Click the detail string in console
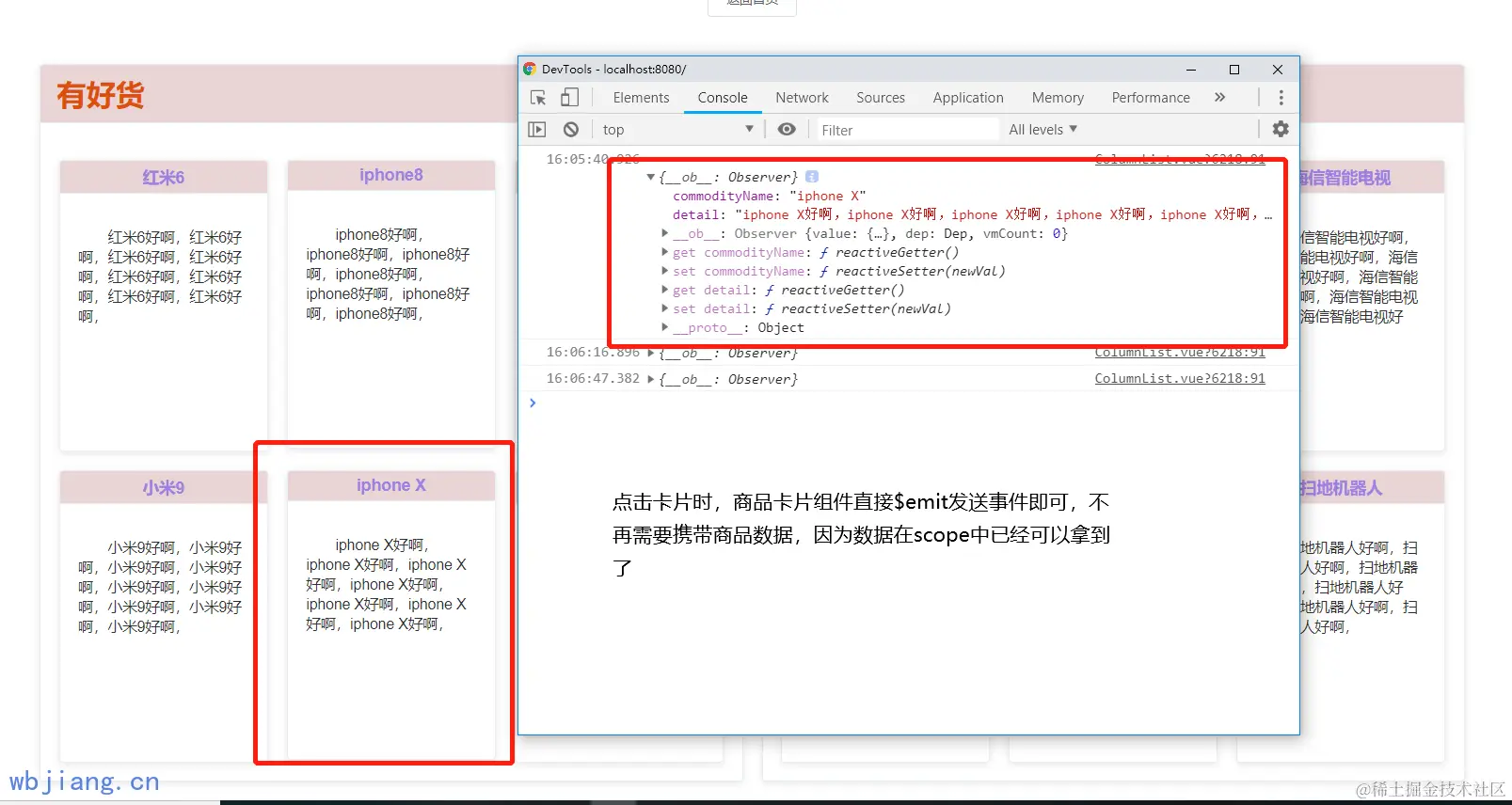The height and width of the screenshot is (805, 1512). click(x=1002, y=214)
